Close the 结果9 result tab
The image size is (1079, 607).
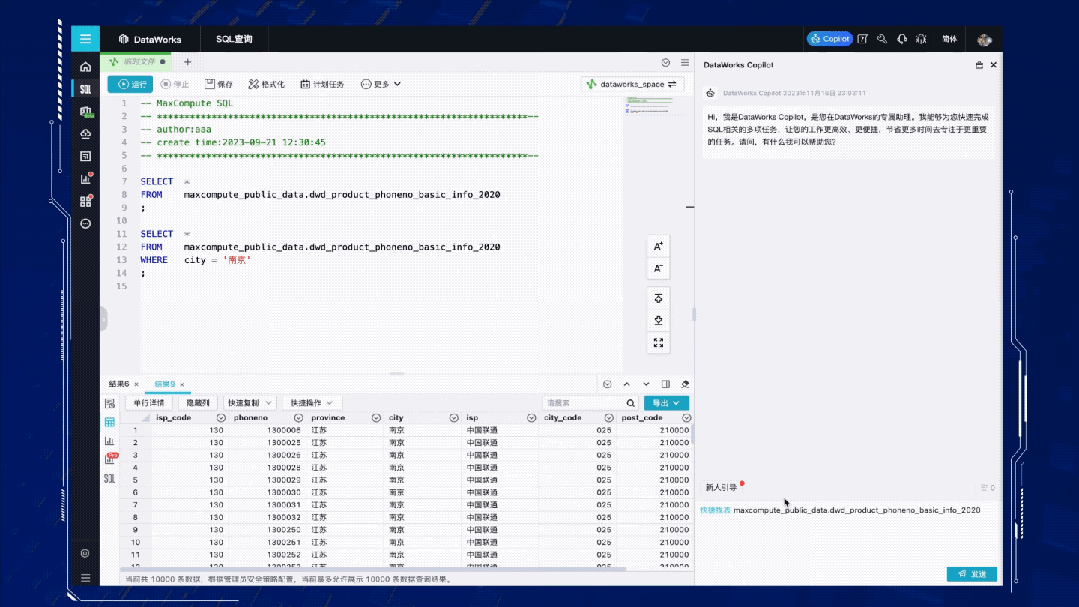[x=182, y=385]
